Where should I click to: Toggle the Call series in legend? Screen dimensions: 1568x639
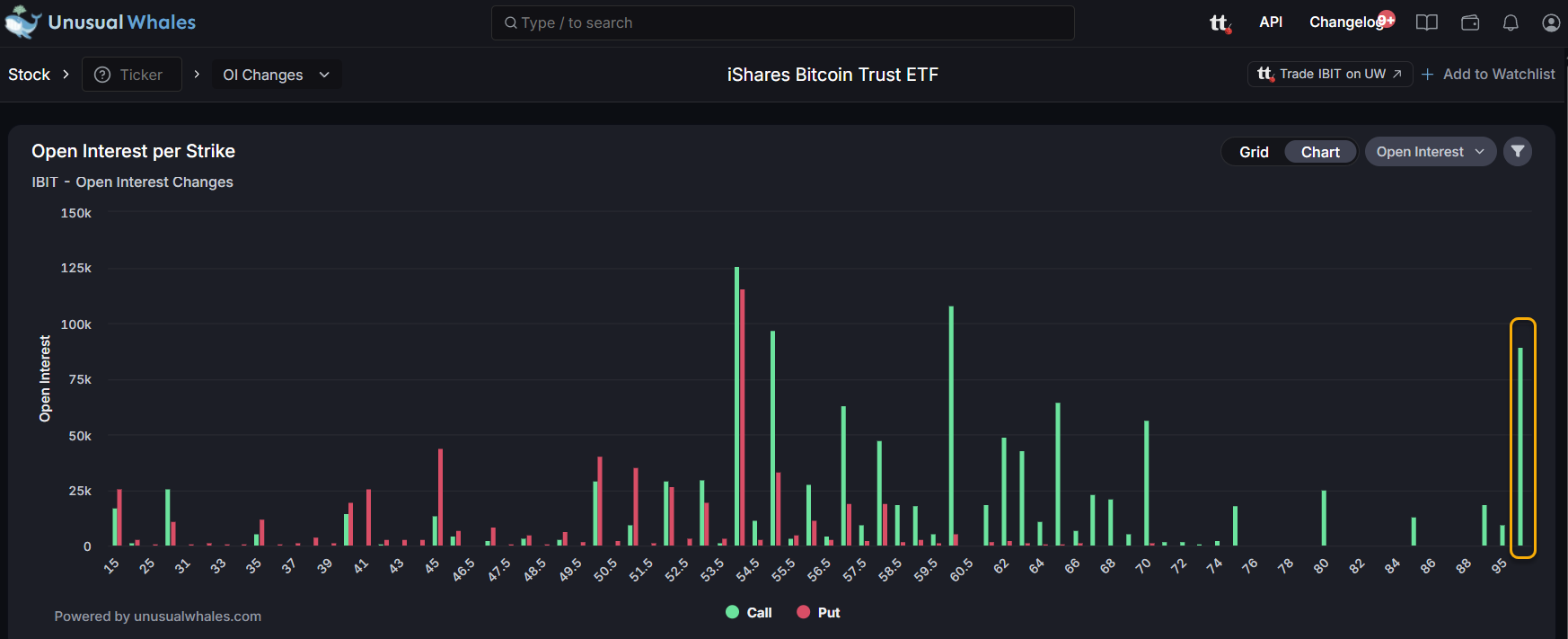click(749, 612)
